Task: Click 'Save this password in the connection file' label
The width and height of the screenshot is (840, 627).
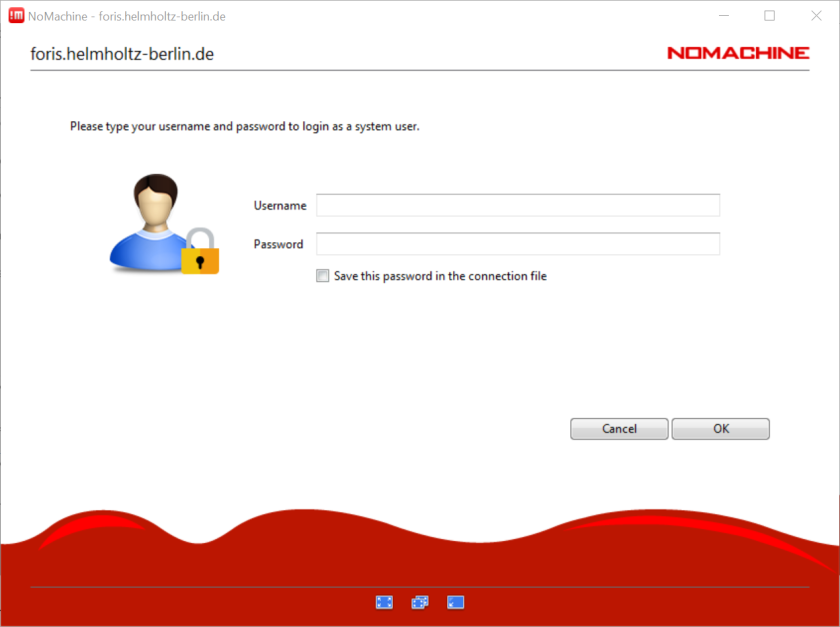Action: pyautogui.click(x=440, y=276)
